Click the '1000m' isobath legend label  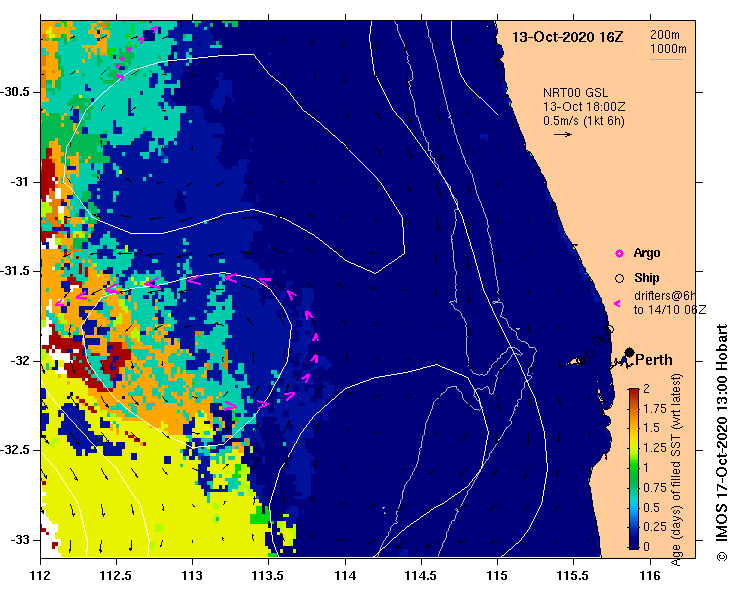tap(668, 49)
